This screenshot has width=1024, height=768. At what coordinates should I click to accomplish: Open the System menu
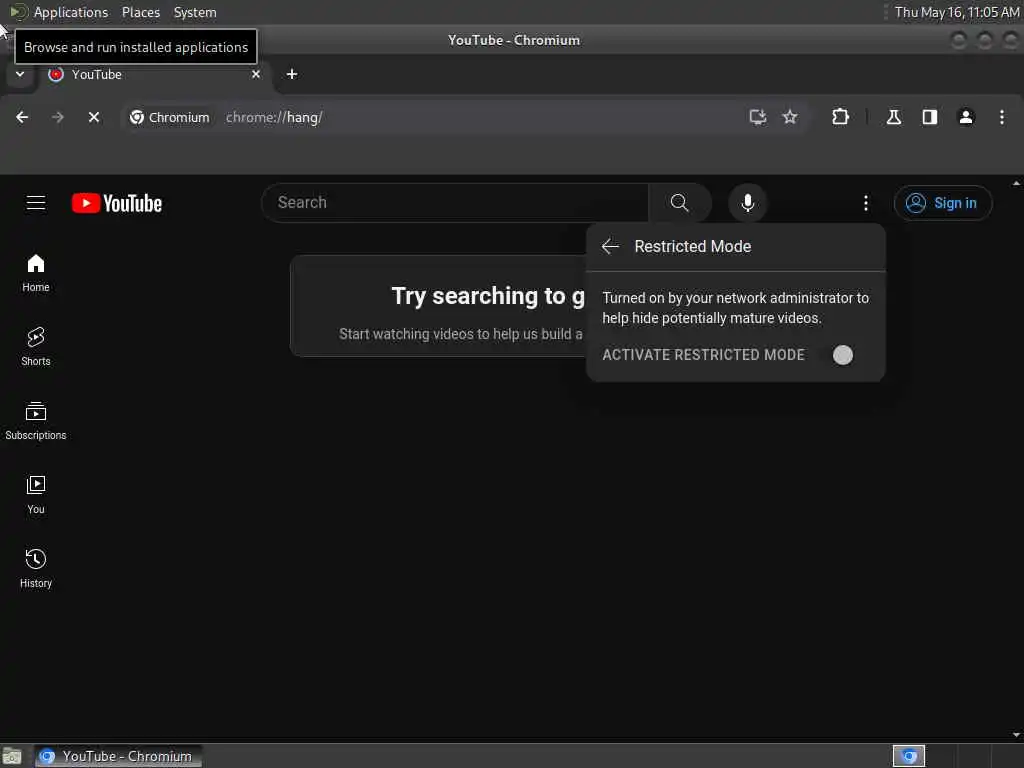click(195, 12)
